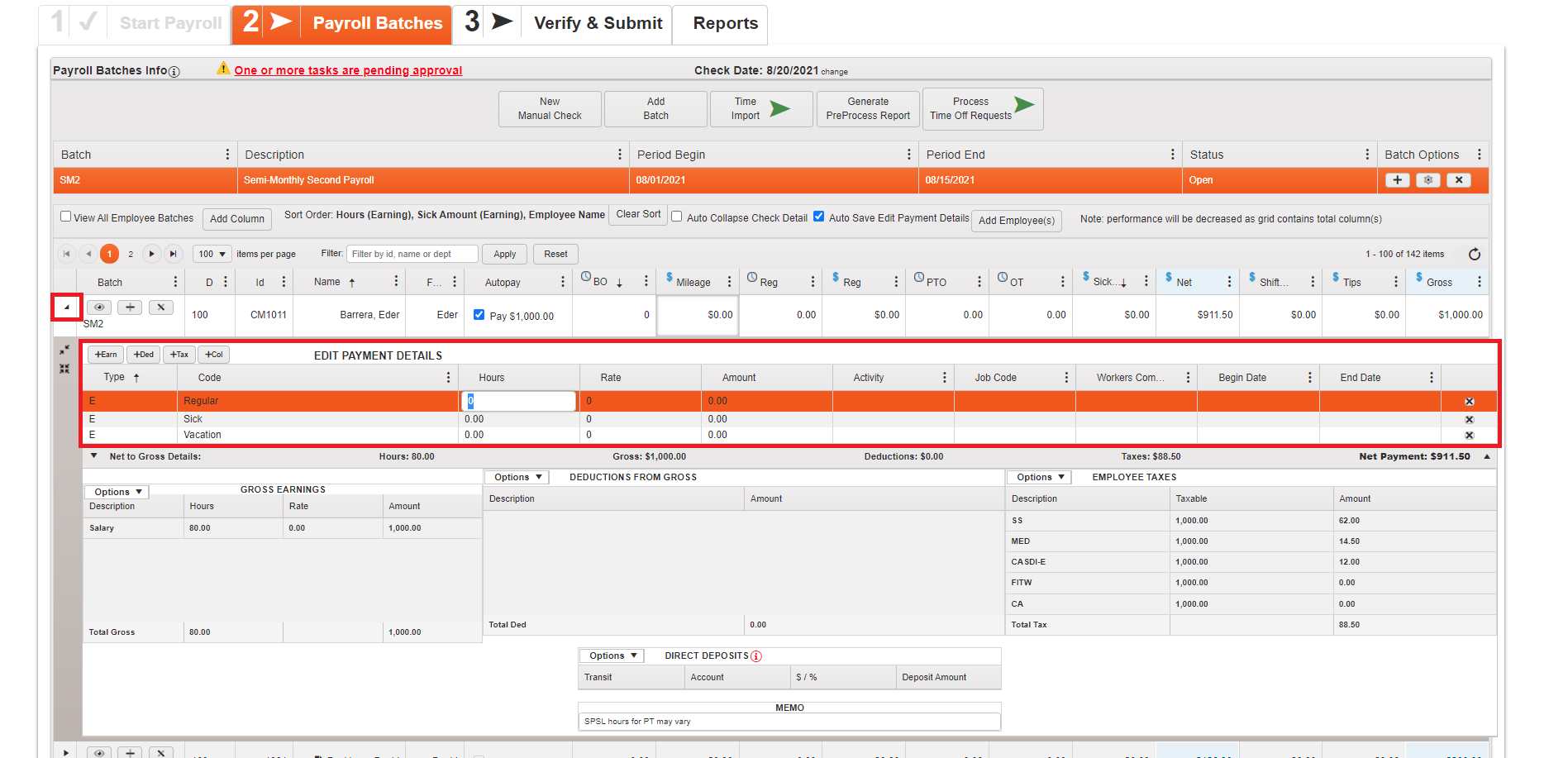Add a check with the plus icon beside the eye
The image size is (1568, 758).
(129, 307)
